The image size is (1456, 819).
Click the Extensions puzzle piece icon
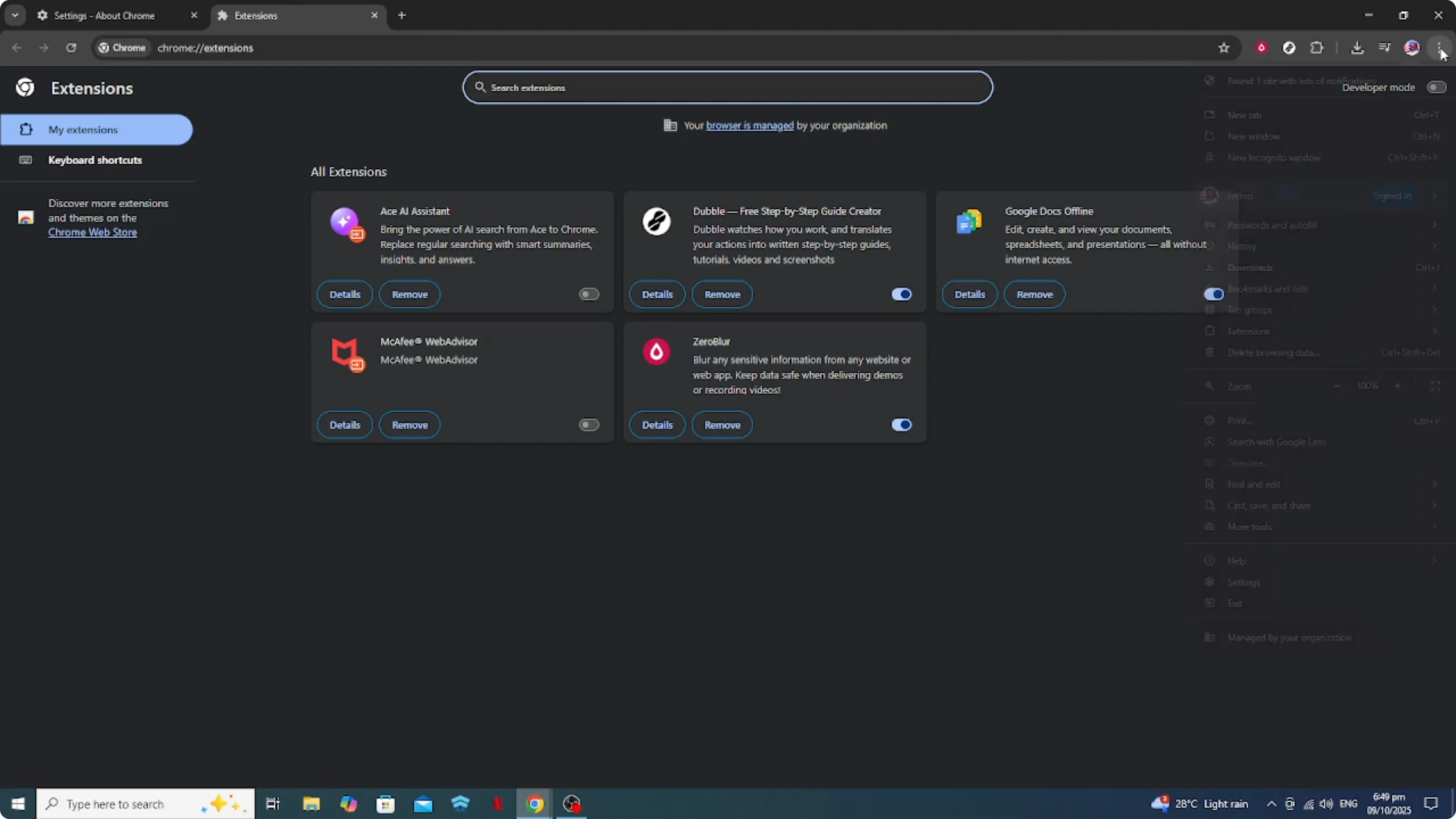point(1317,48)
